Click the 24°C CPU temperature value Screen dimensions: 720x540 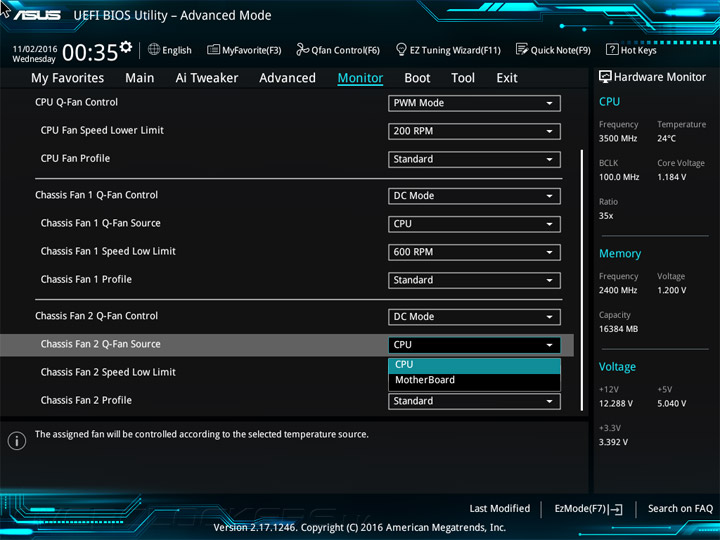pos(666,138)
